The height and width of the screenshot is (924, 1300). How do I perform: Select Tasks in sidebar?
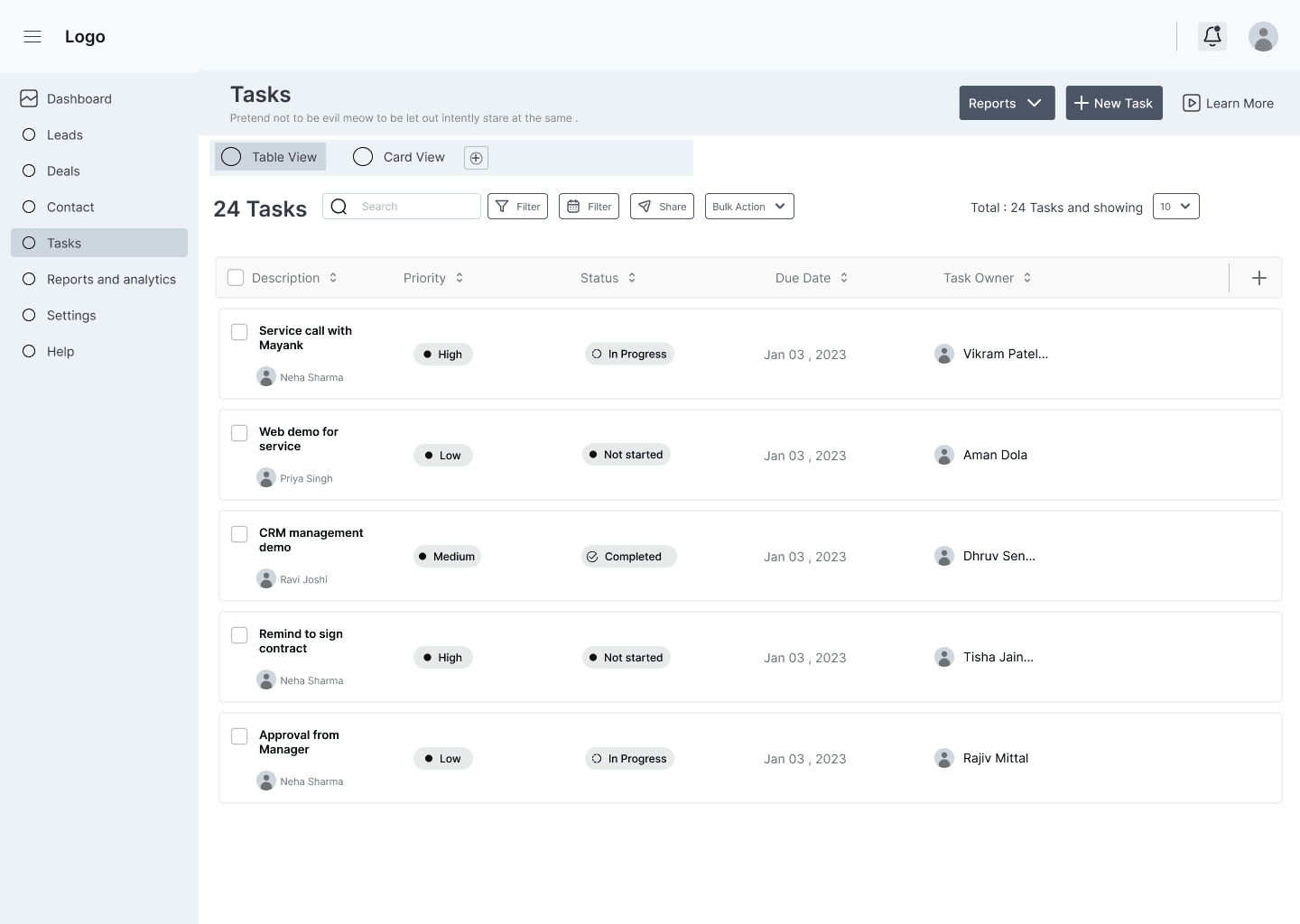coord(99,243)
